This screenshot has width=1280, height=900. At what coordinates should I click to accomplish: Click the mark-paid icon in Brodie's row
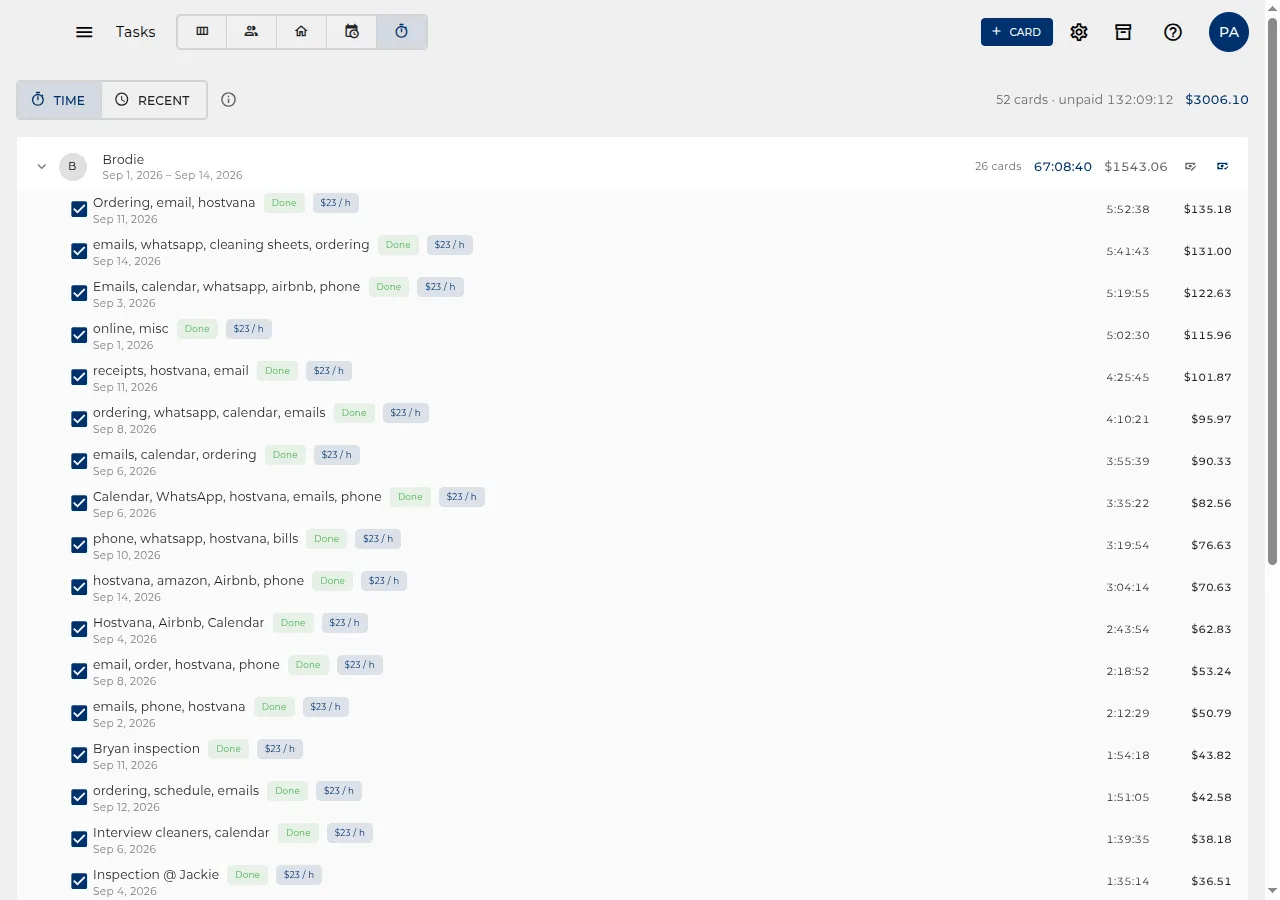(x=1222, y=166)
